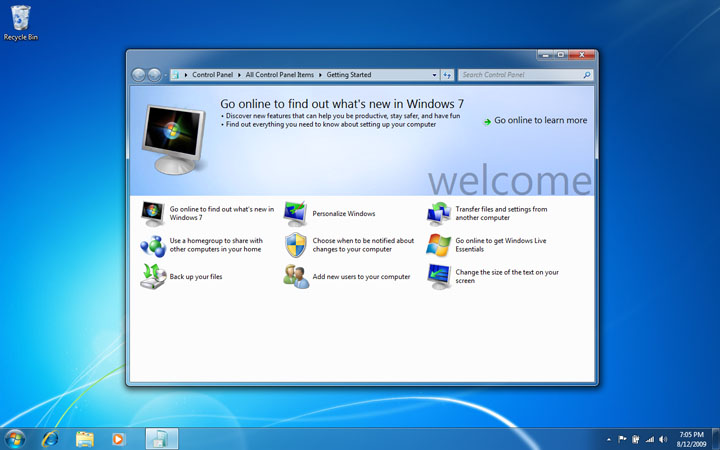The image size is (720, 450).
Task: Open the Recycle Bin on desktop
Action: point(20,20)
